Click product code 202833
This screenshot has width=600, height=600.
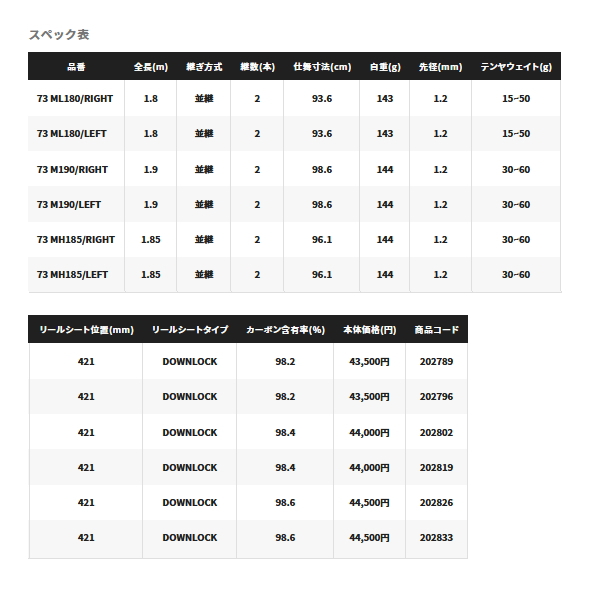(x=436, y=538)
